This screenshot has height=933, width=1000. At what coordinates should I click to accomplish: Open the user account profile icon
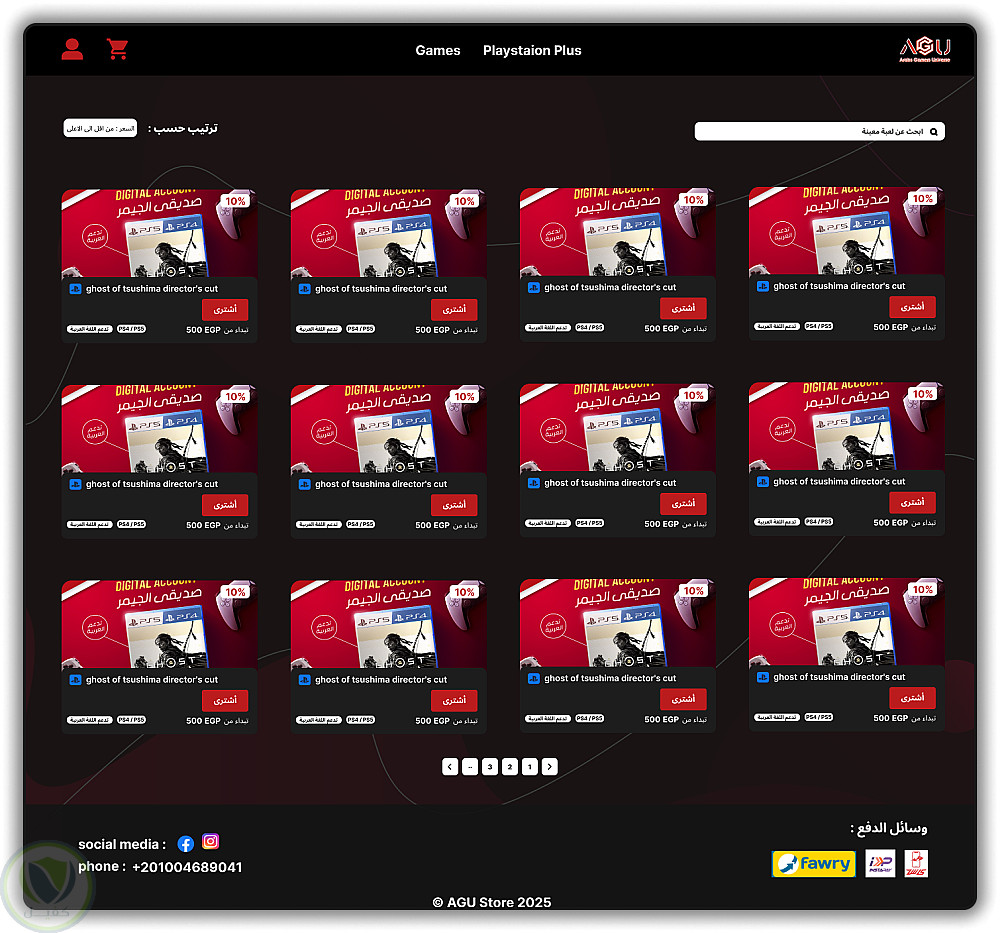tap(72, 49)
